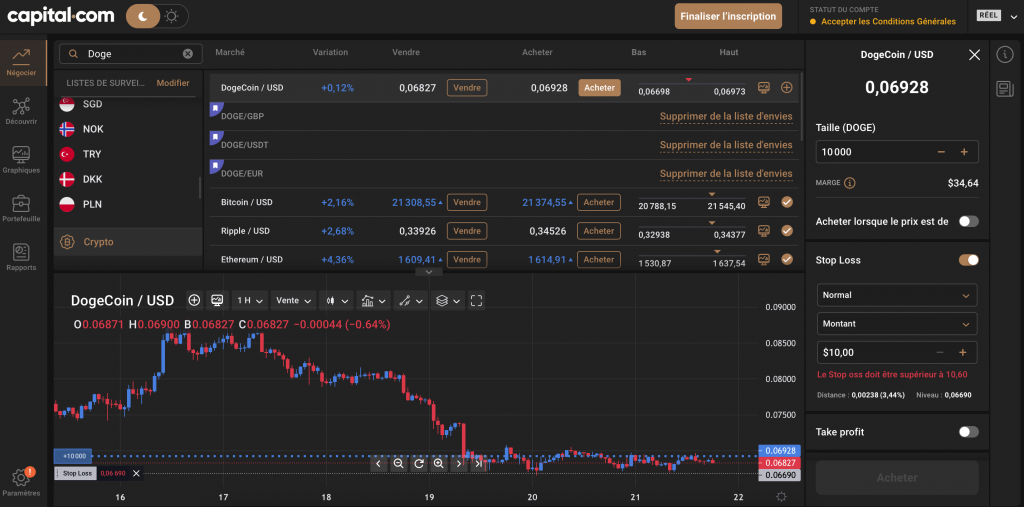The width and height of the screenshot is (1024, 507).
Task: Disable the Stop Loss switch
Action: (968, 260)
